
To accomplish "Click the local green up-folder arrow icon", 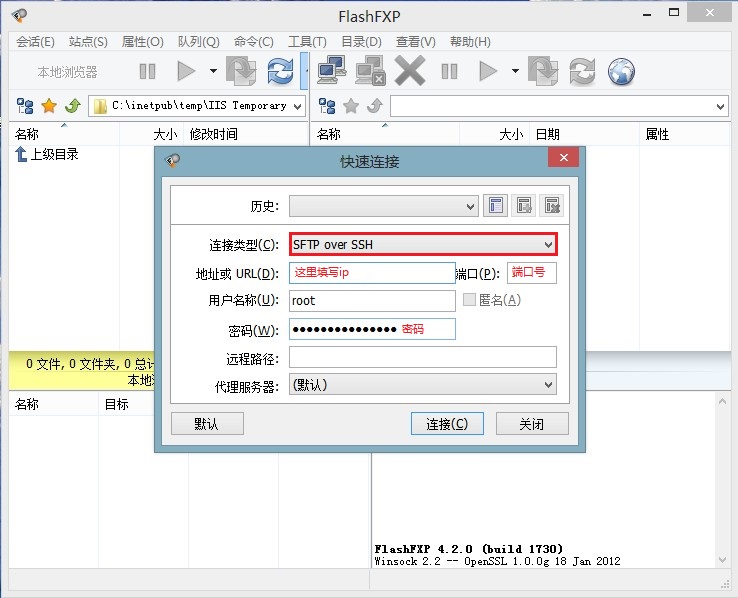I will click(x=72, y=106).
